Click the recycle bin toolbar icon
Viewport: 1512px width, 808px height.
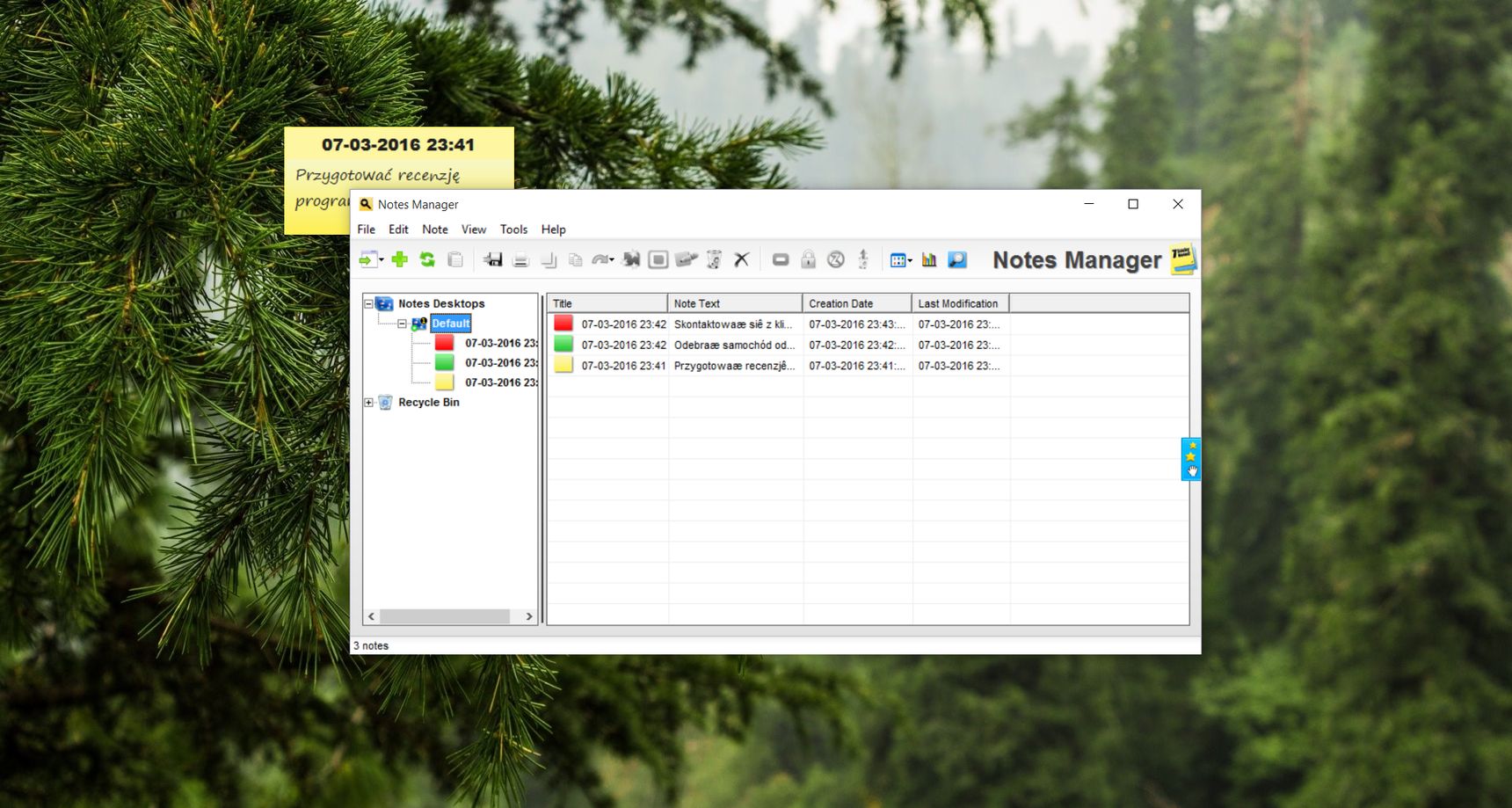pos(714,259)
